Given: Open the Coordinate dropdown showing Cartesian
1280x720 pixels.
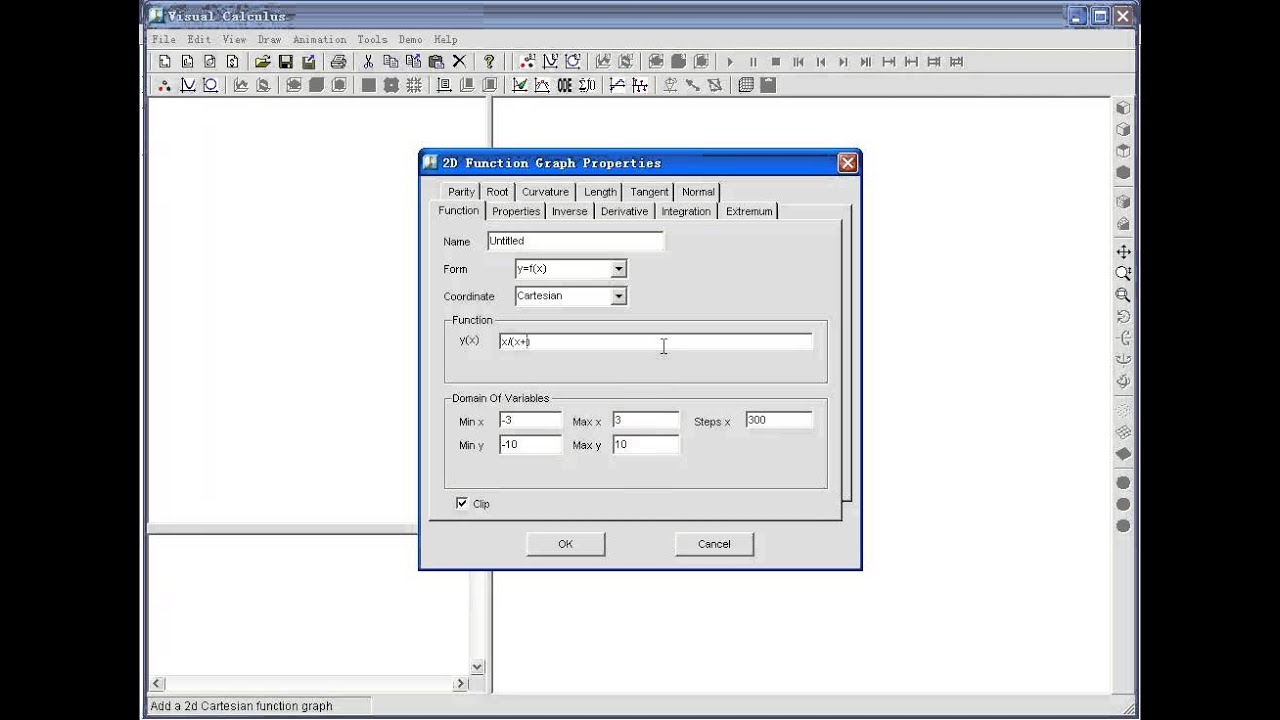Looking at the screenshot, I should pos(618,296).
